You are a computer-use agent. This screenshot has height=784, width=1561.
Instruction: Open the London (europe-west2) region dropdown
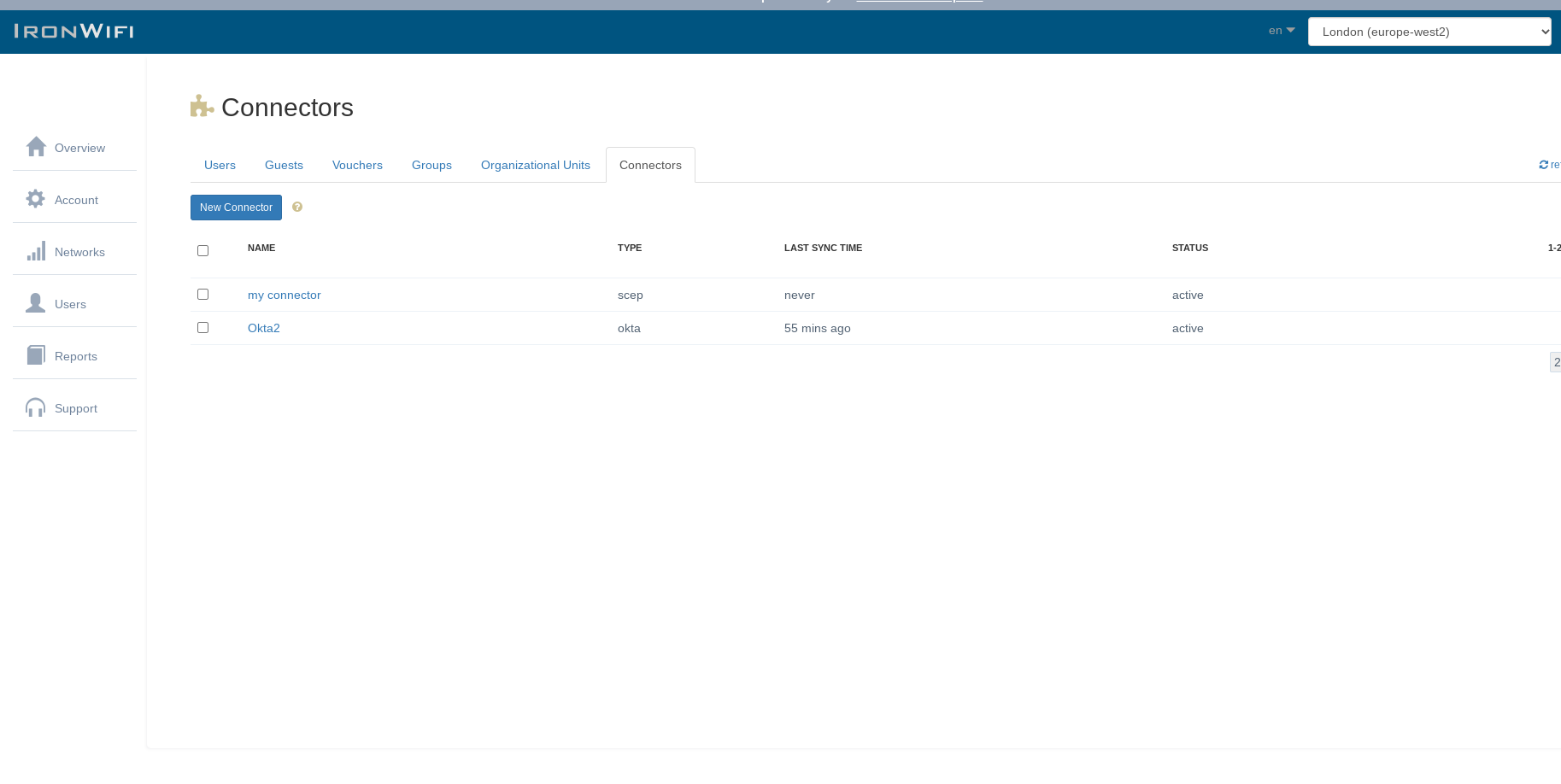point(1429,32)
